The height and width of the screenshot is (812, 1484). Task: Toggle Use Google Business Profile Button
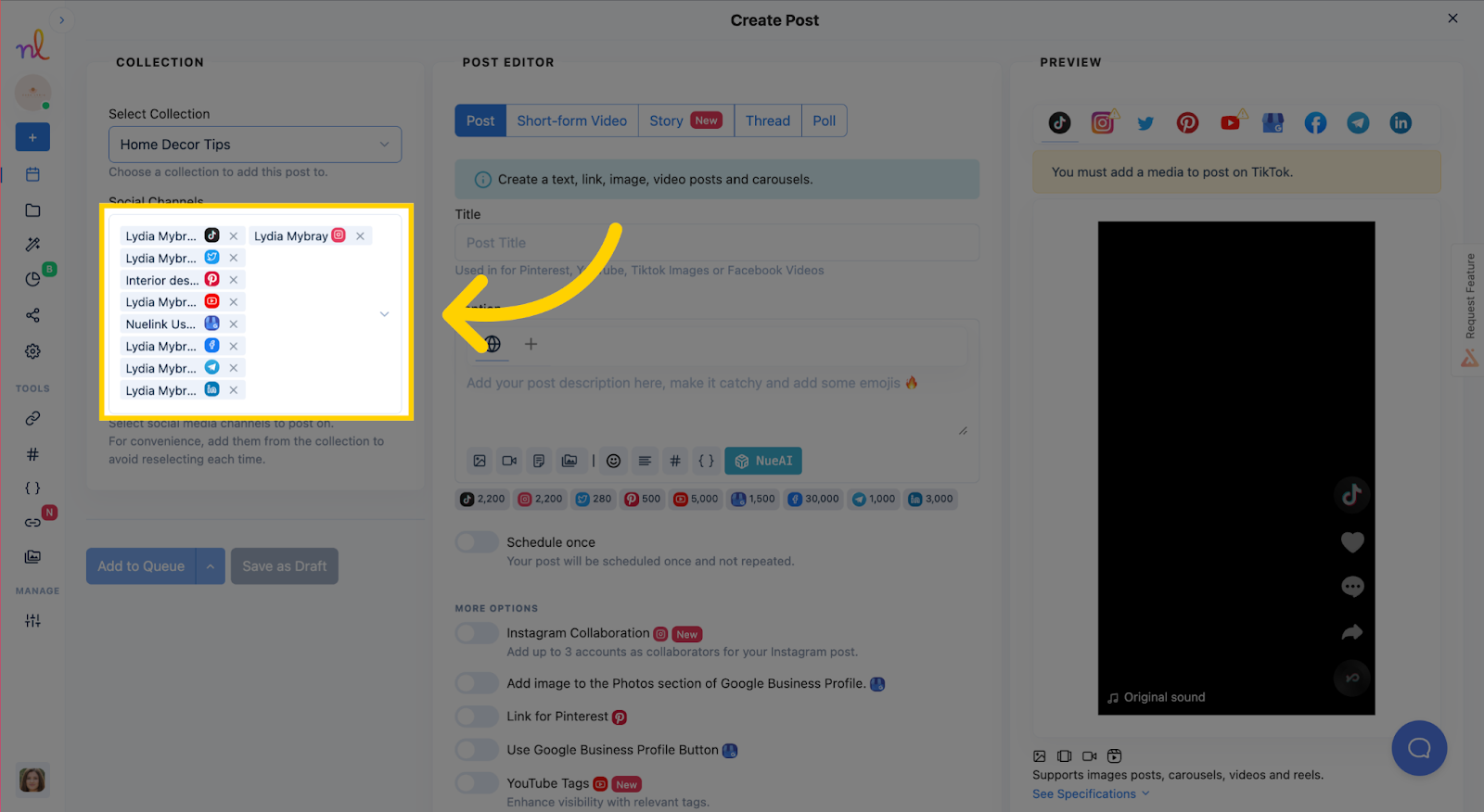pos(477,750)
